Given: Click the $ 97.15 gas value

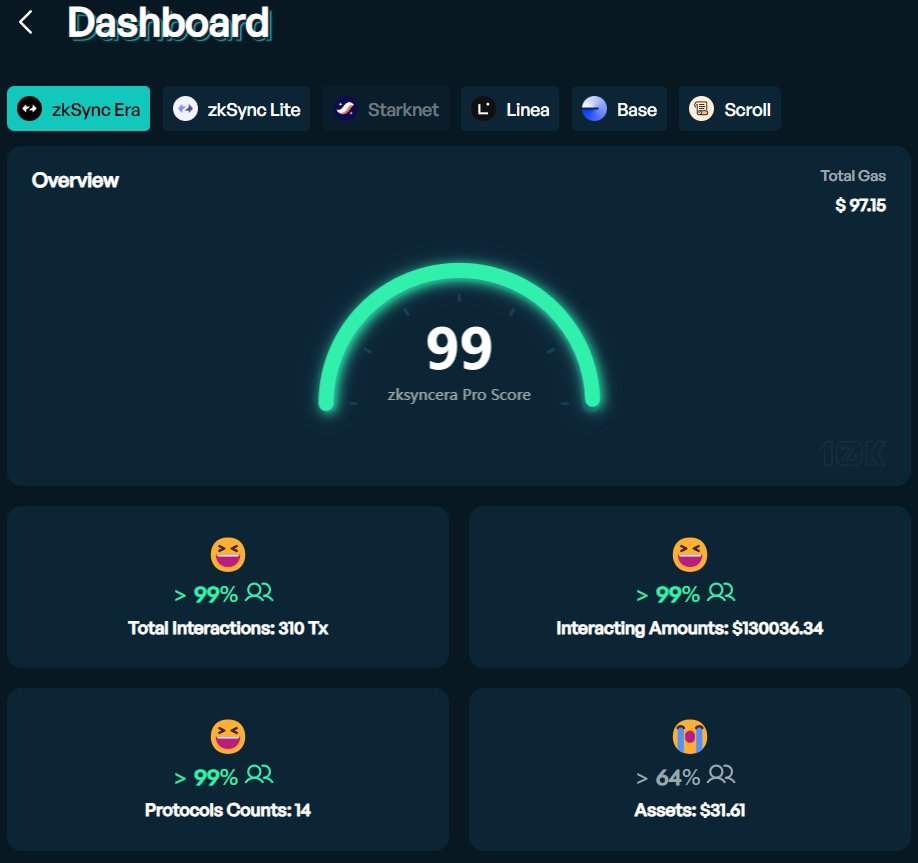Looking at the screenshot, I should coord(860,206).
